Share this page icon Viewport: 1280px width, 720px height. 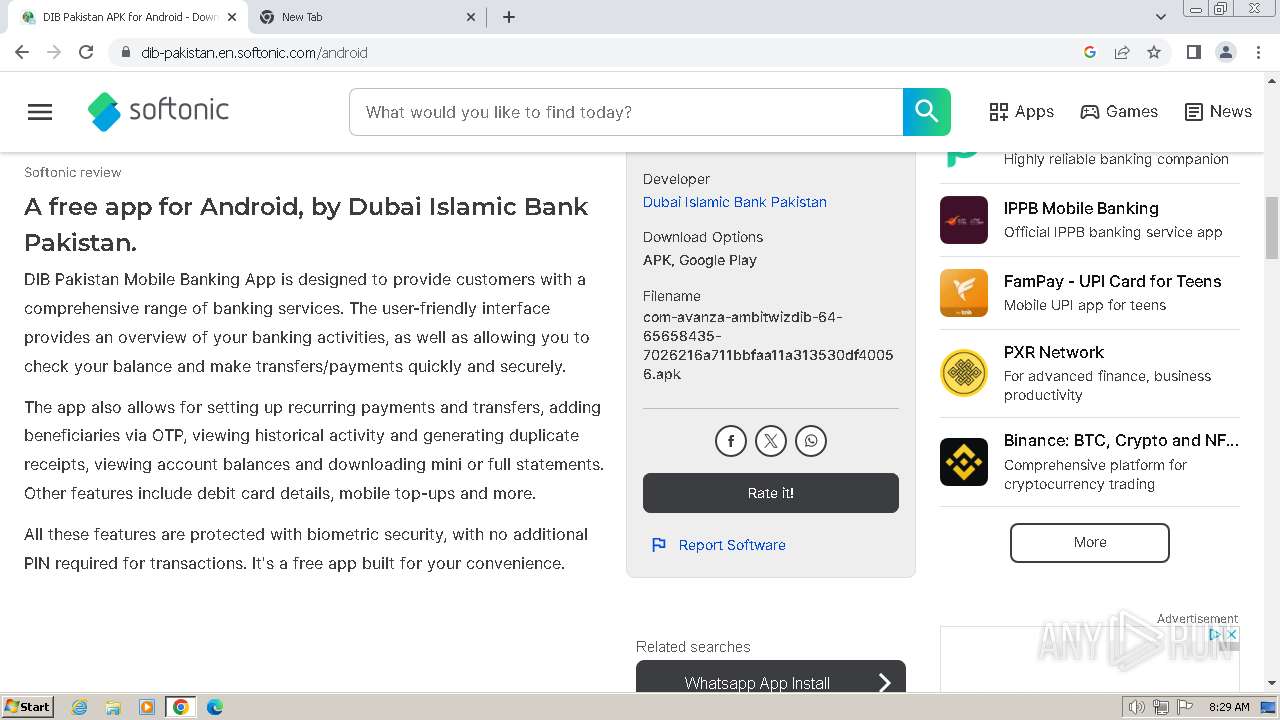(x=1122, y=52)
